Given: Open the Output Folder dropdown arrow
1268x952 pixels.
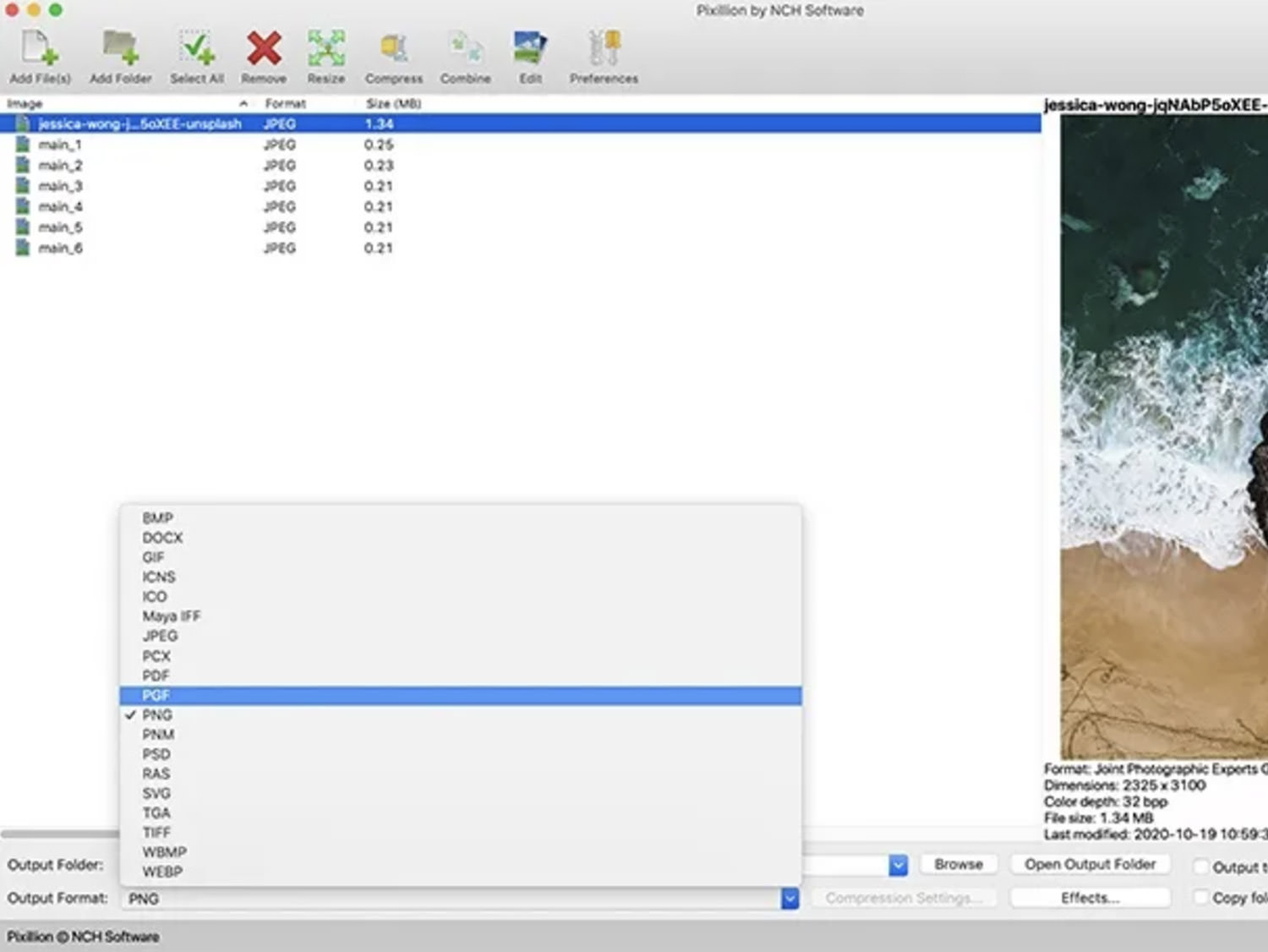Looking at the screenshot, I should click(x=898, y=865).
